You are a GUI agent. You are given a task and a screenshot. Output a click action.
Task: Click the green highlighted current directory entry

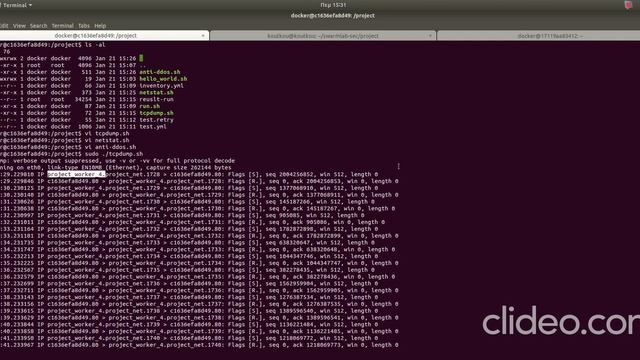pyautogui.click(x=141, y=58)
